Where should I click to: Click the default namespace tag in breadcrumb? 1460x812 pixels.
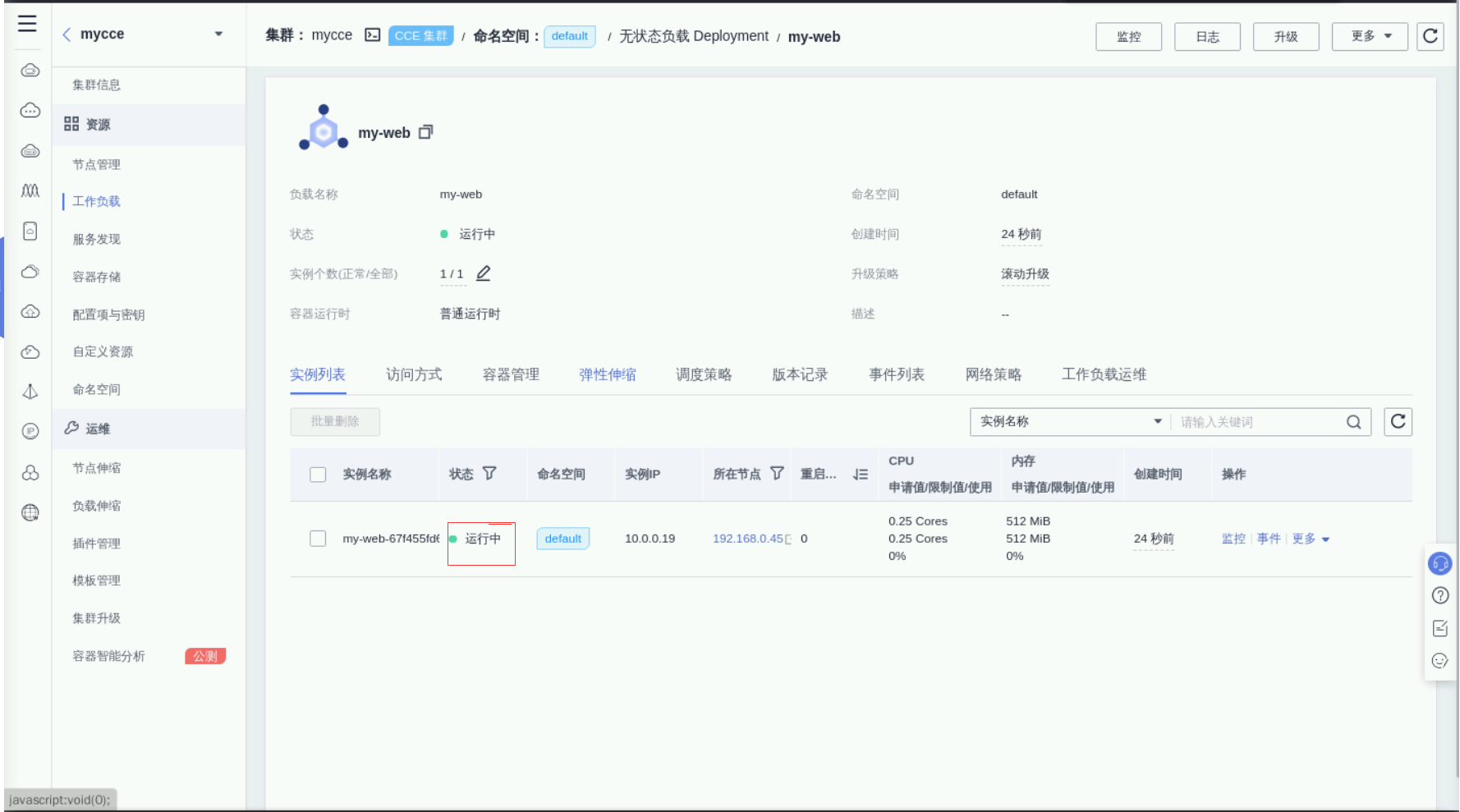tap(570, 36)
